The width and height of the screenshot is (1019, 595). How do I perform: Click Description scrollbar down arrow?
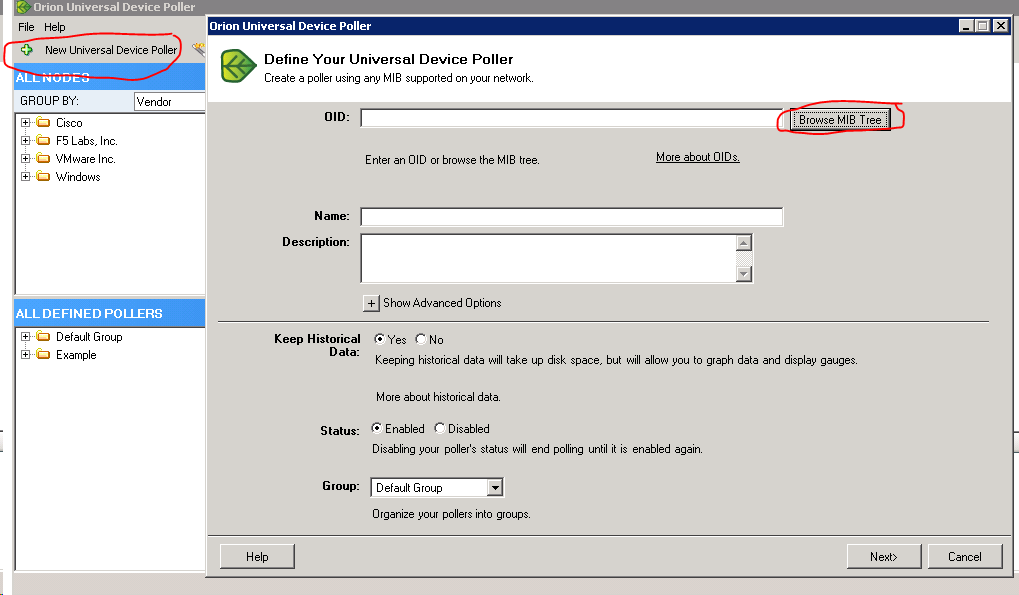pos(744,274)
